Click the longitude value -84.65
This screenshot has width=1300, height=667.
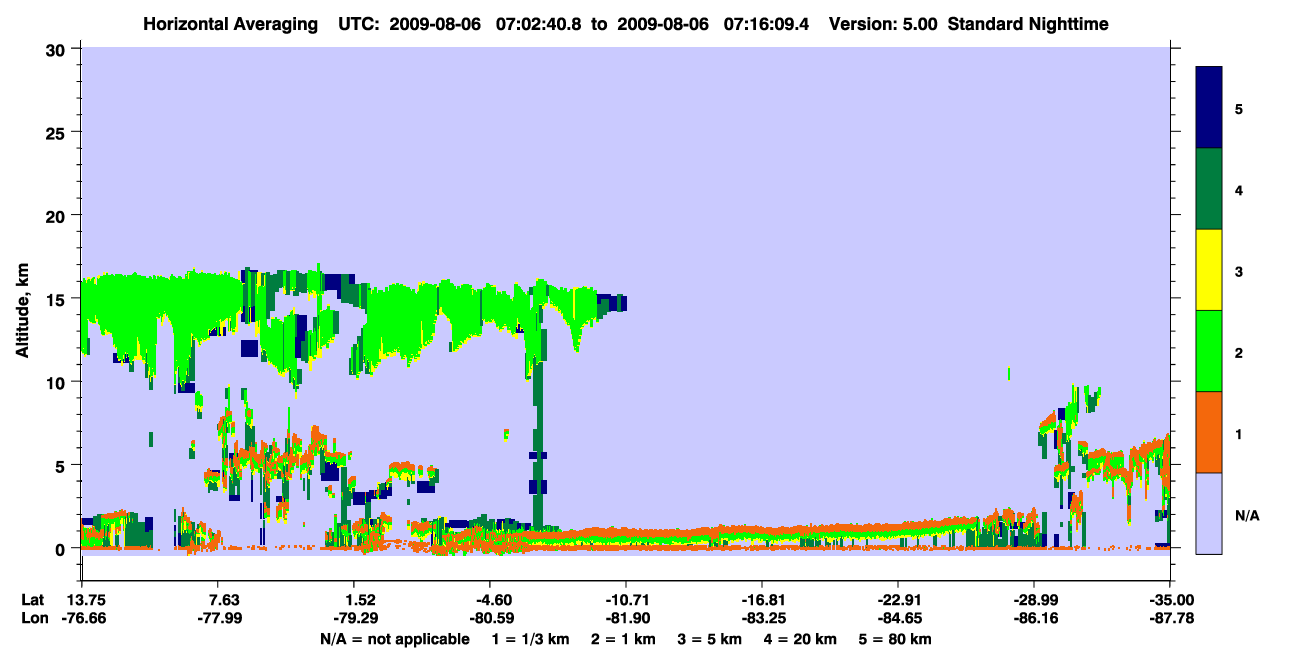tap(898, 619)
